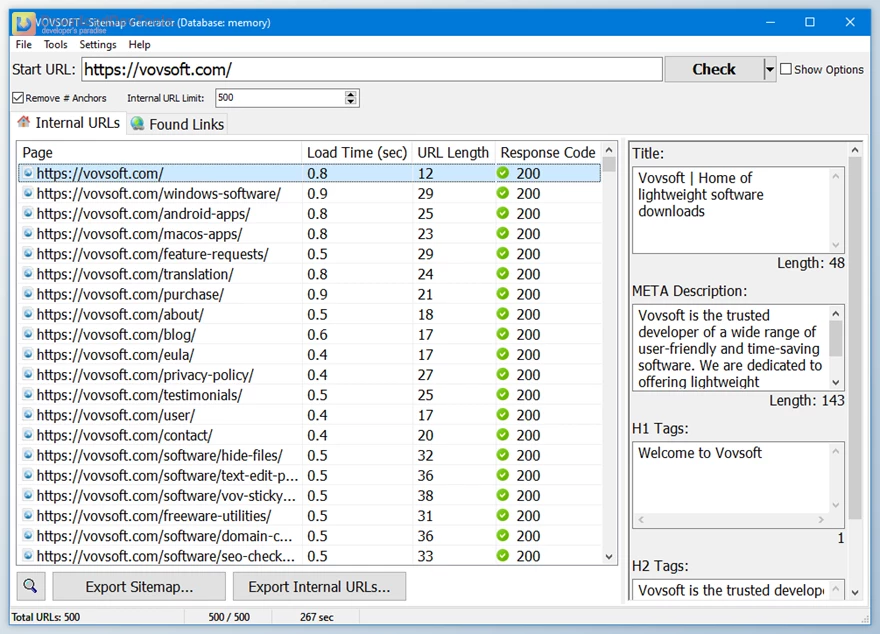Sort by Load Time (sec) column header
880x634 pixels.
coord(357,152)
